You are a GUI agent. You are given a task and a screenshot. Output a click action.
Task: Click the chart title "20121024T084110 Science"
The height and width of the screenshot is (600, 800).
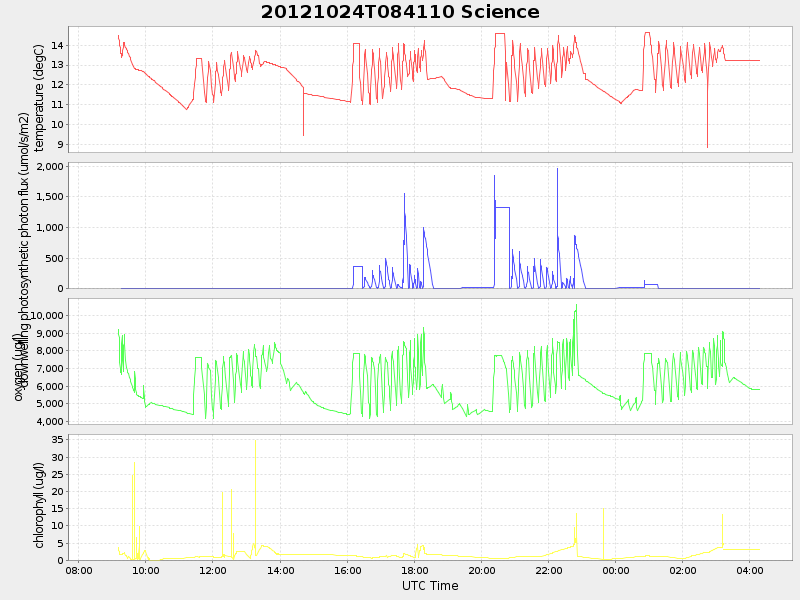(400, 12)
